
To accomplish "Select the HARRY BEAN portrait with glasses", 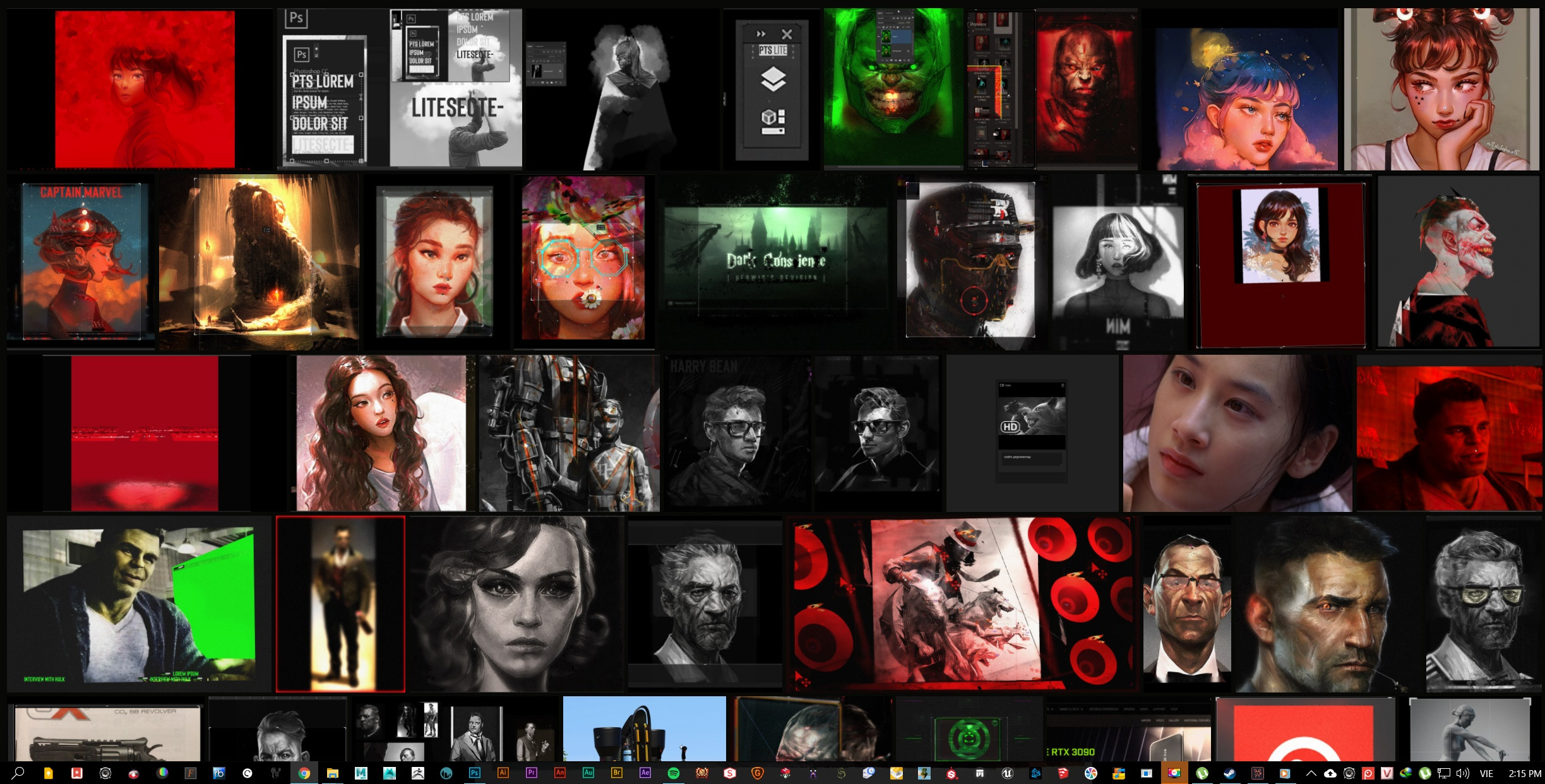I will tap(736, 433).
